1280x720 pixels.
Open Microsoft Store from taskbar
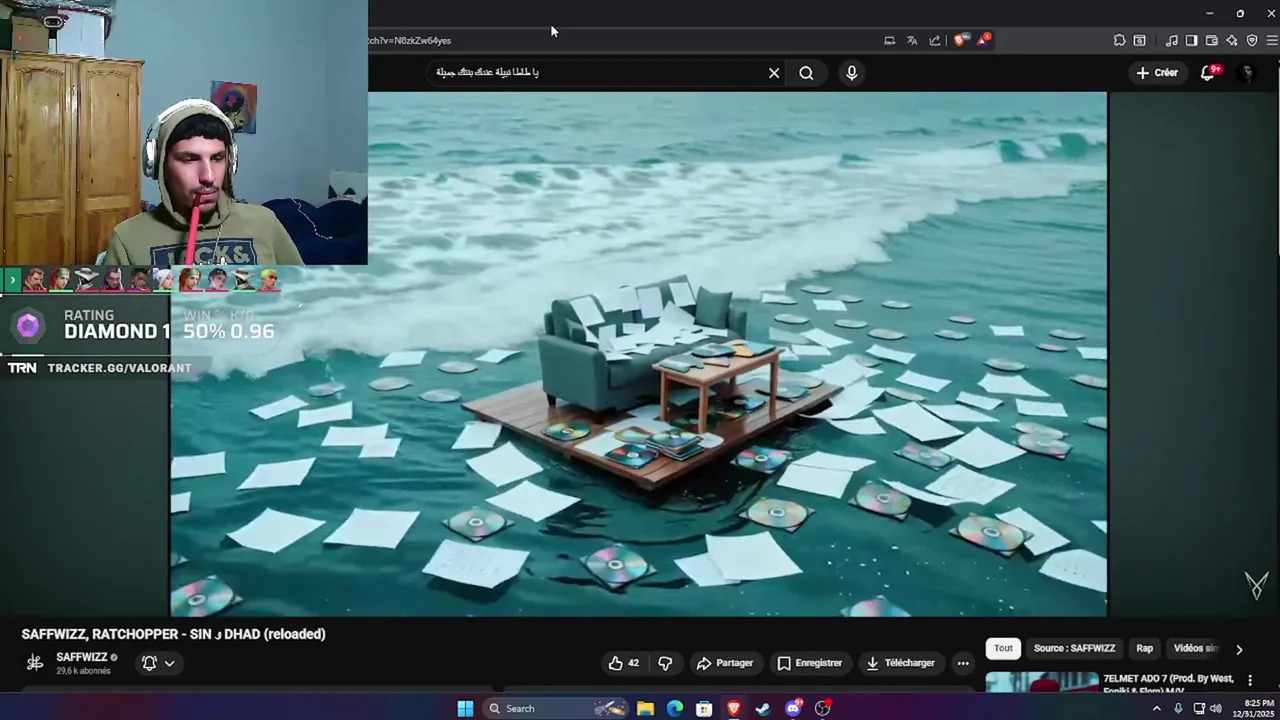[x=704, y=708]
